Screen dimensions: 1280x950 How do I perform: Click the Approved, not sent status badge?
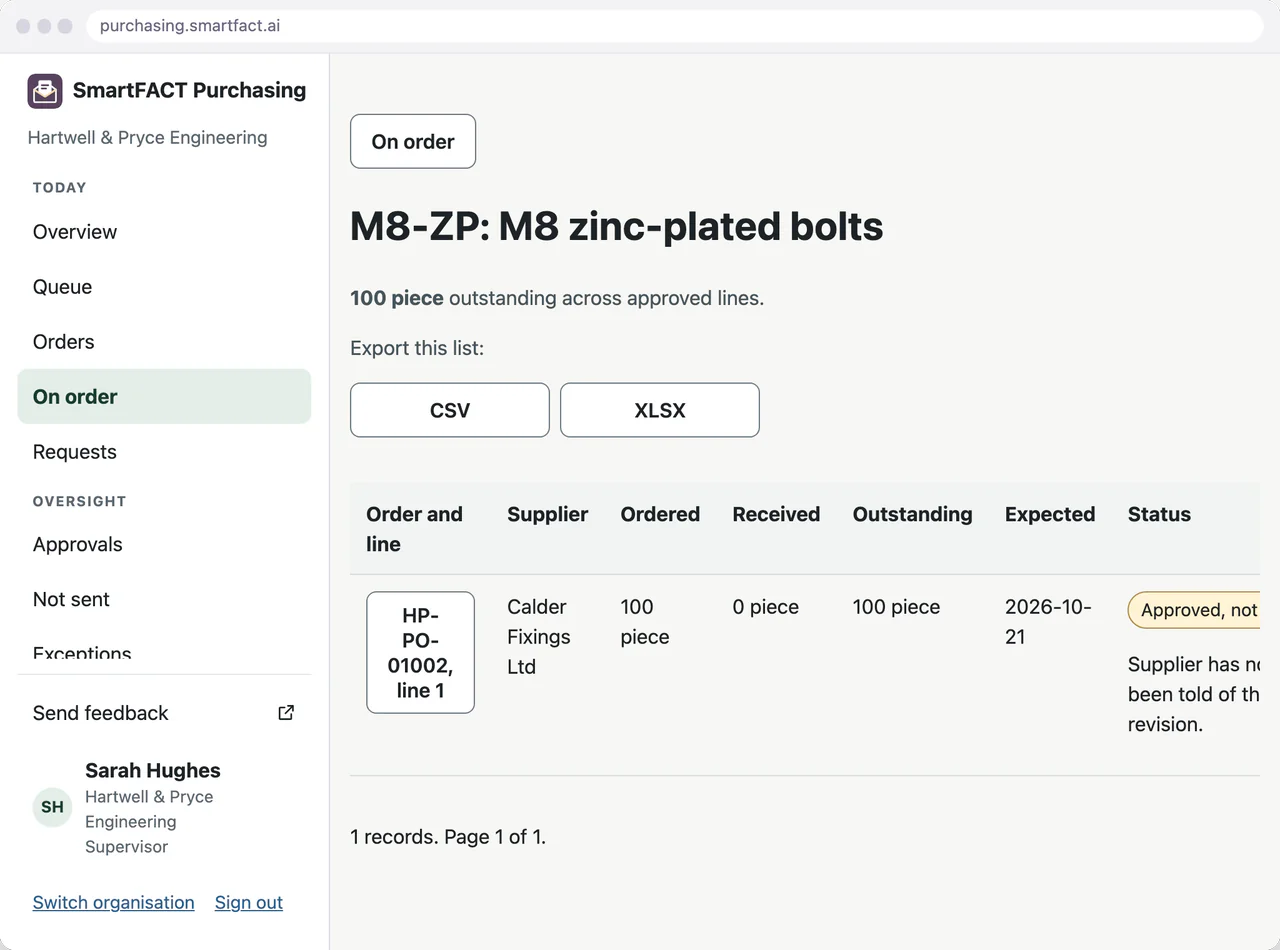(1194, 610)
